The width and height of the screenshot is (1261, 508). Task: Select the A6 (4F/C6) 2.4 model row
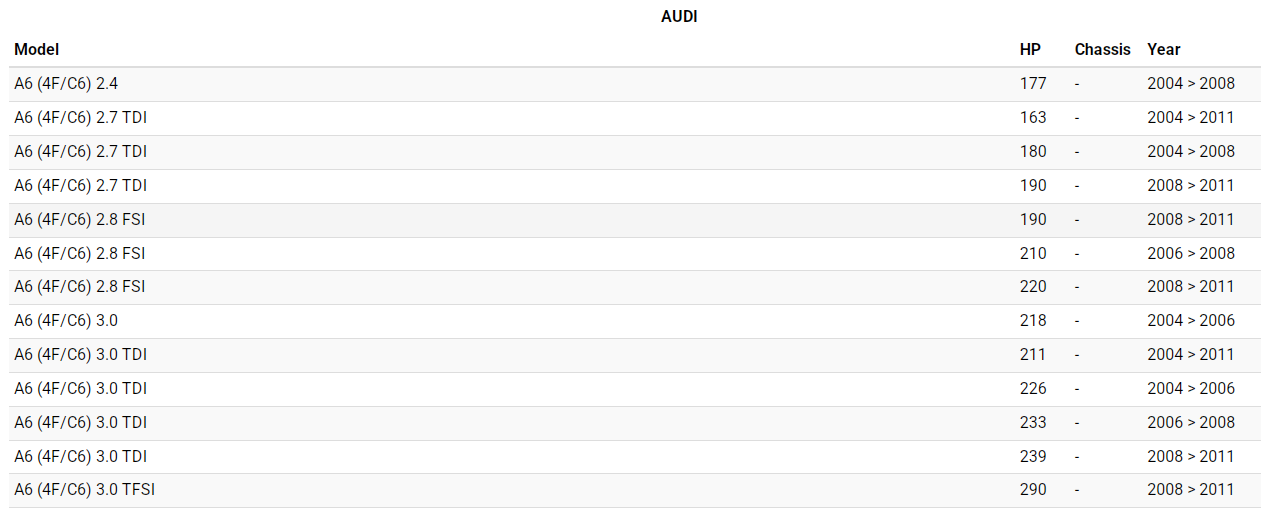68,84
